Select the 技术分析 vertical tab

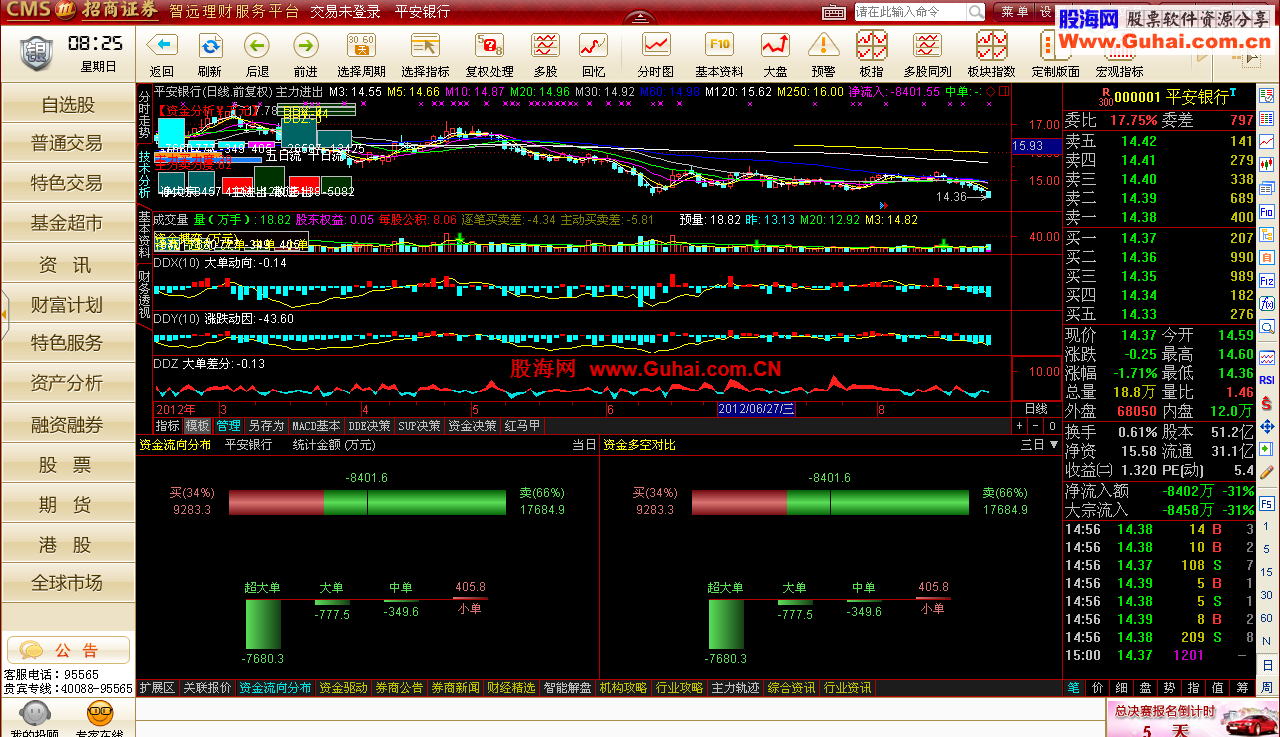144,174
